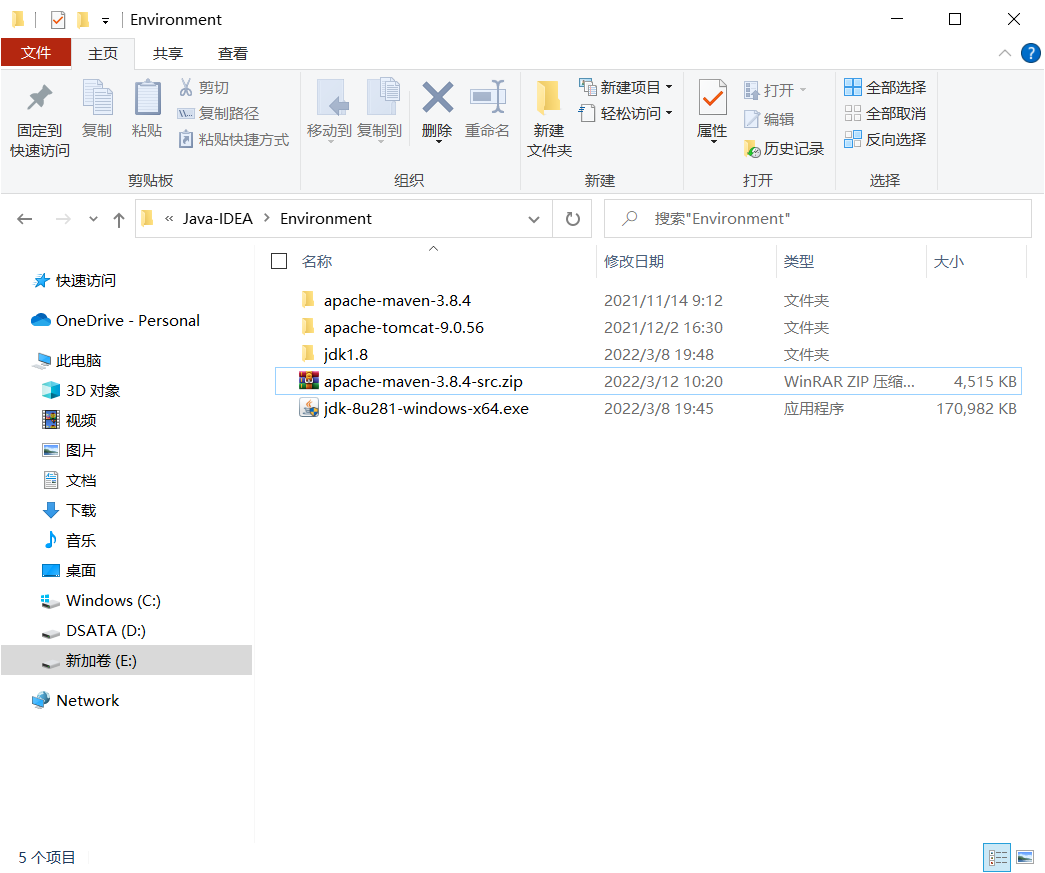Toggle the select-all checkbox beside 名称
Screen dimensions: 1045x873
(x=277, y=261)
